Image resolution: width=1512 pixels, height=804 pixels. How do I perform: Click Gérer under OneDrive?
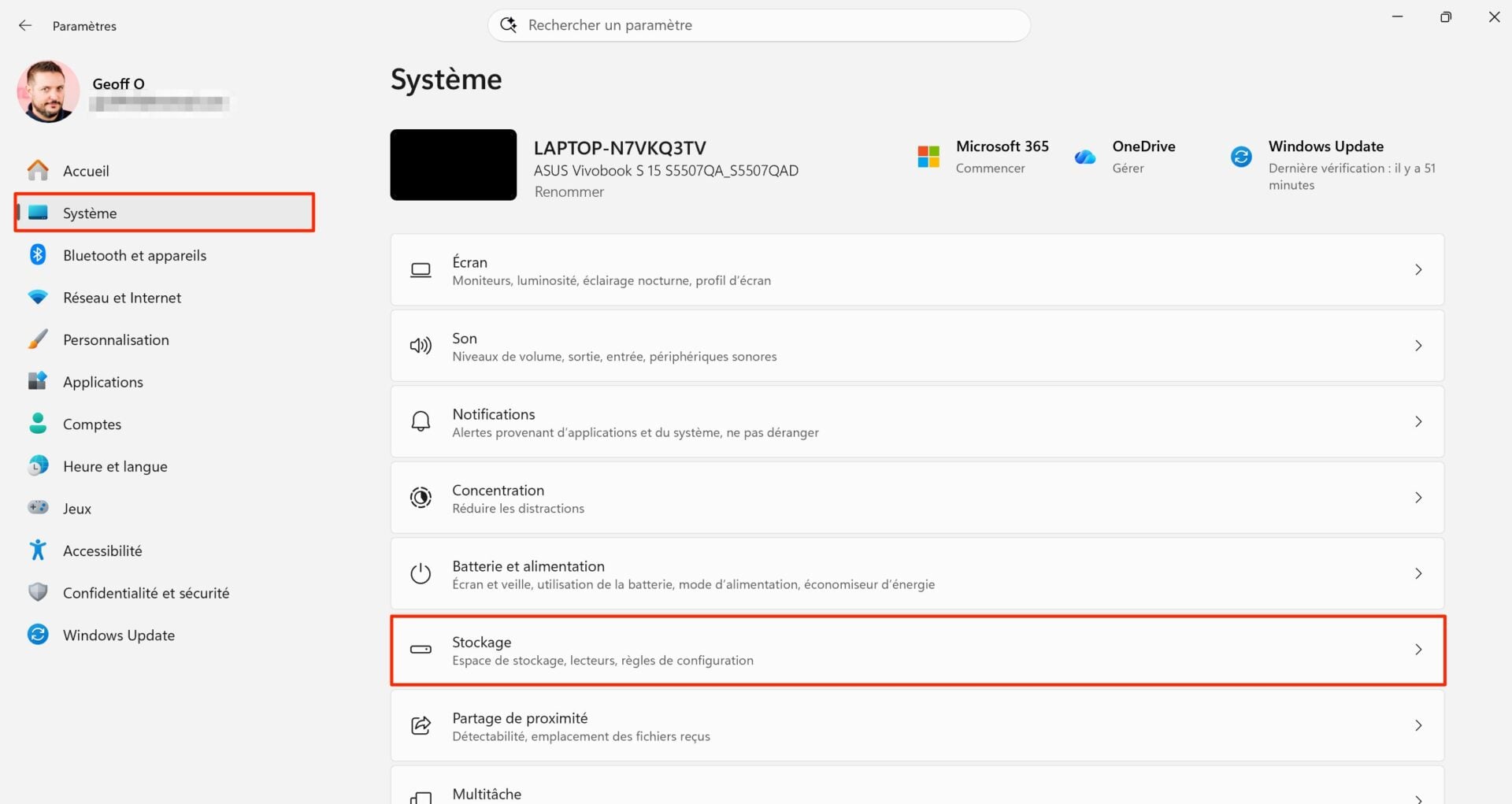point(1128,168)
